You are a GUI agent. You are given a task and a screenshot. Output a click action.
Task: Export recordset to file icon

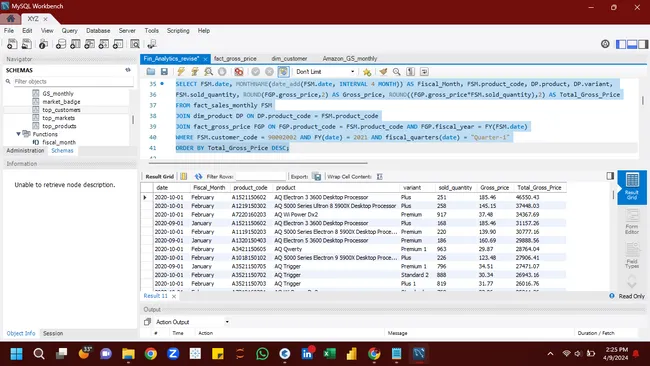coord(317,177)
